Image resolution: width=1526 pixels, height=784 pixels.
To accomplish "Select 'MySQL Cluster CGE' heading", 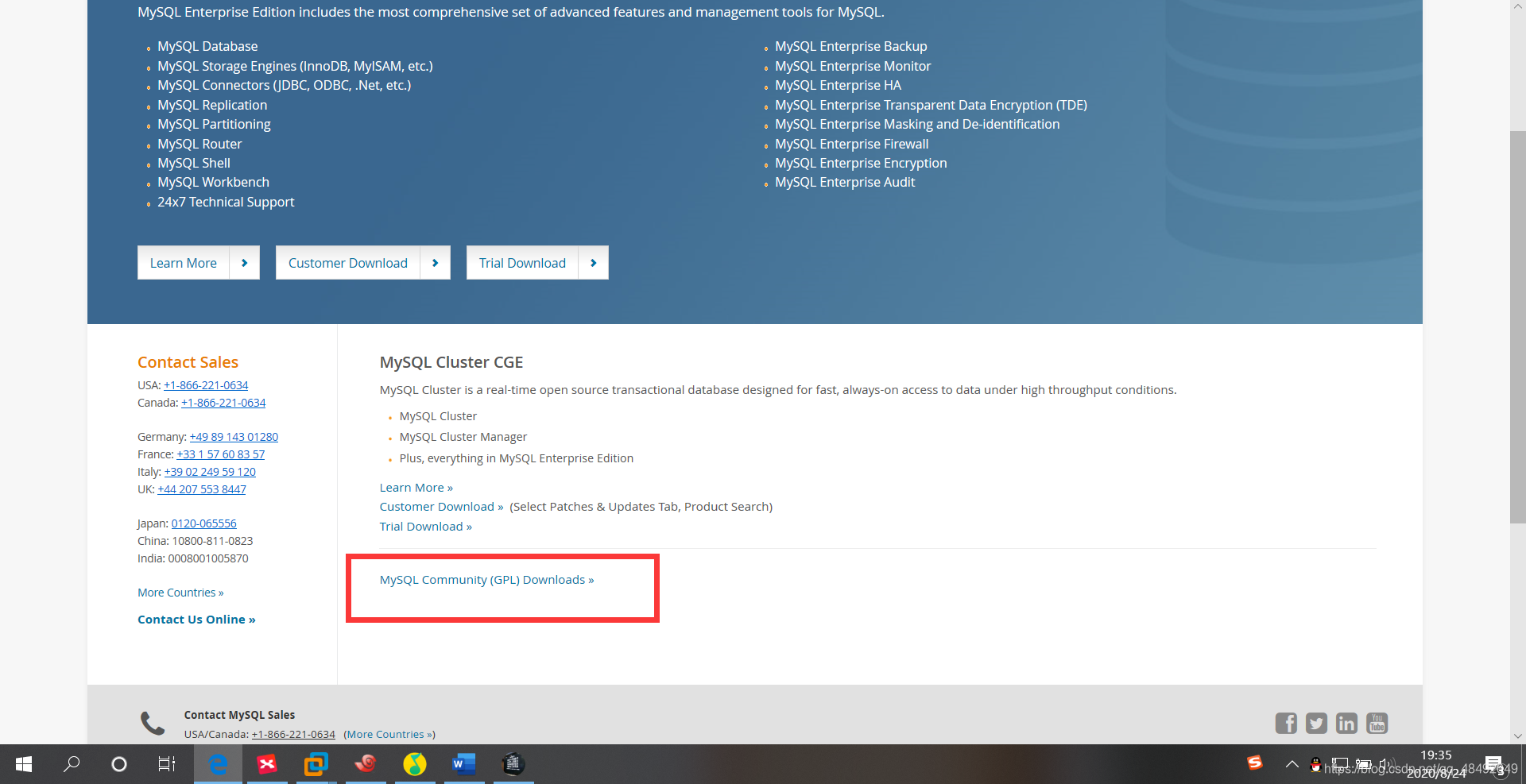I will click(451, 362).
